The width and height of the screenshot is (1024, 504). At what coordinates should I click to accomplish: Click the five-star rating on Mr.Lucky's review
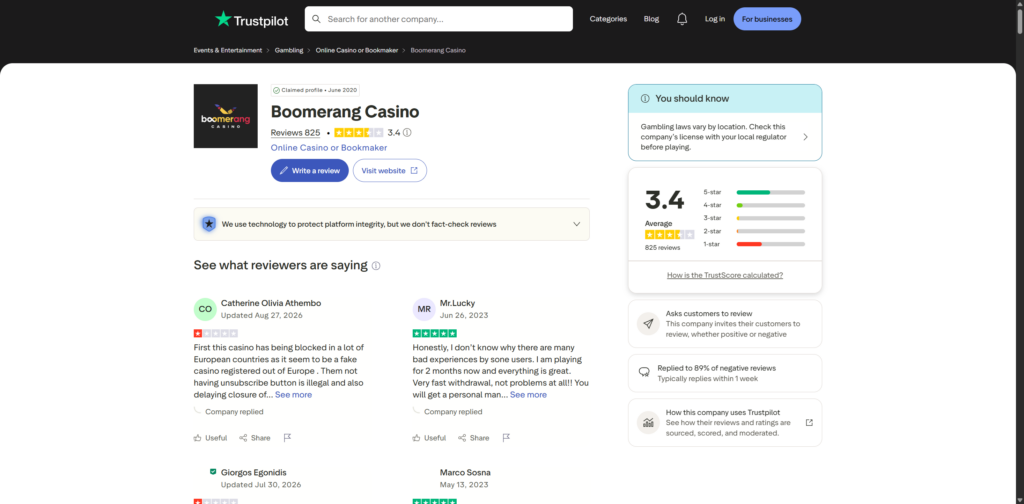434,333
